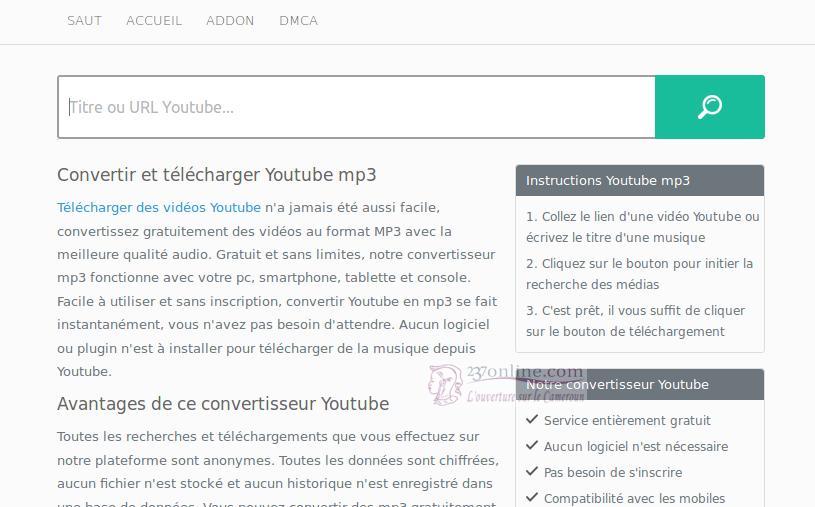Image resolution: width=815 pixels, height=507 pixels.
Task: Click the checkmark beside 'Aucun logiciel n'est nécessaire'
Action: tap(532, 445)
